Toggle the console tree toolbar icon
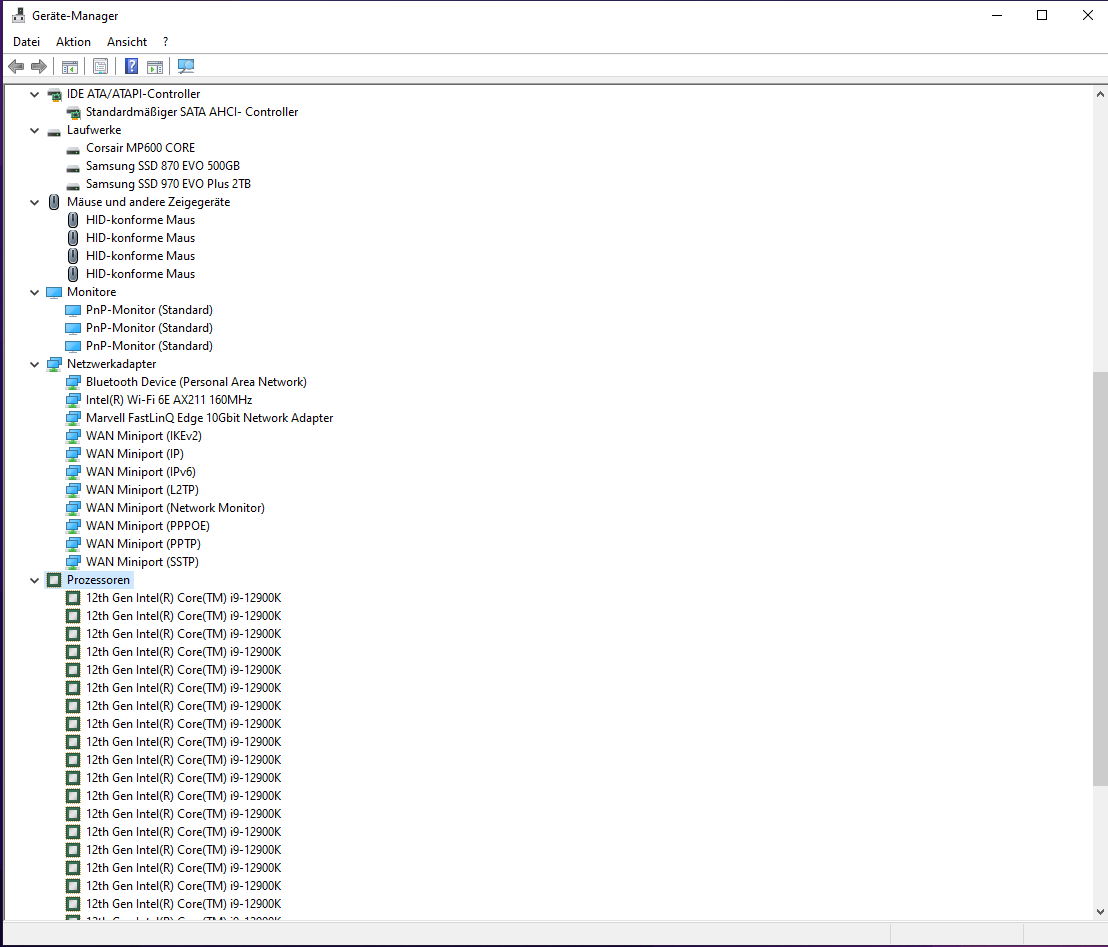The image size is (1108, 947). 69,66
